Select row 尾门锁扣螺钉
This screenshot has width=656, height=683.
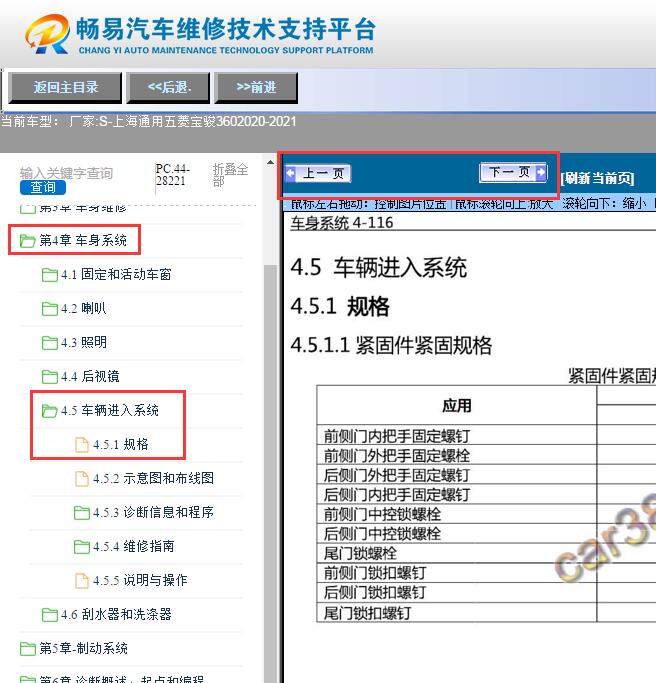tap(456, 612)
